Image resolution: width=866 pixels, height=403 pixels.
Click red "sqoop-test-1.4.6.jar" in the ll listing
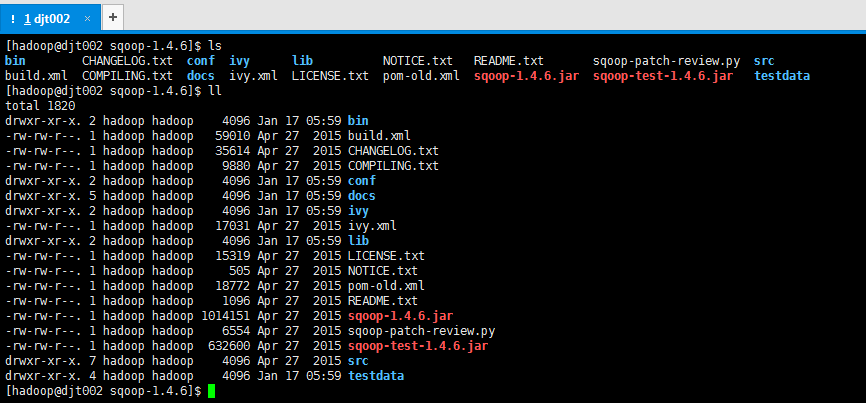tap(418, 346)
